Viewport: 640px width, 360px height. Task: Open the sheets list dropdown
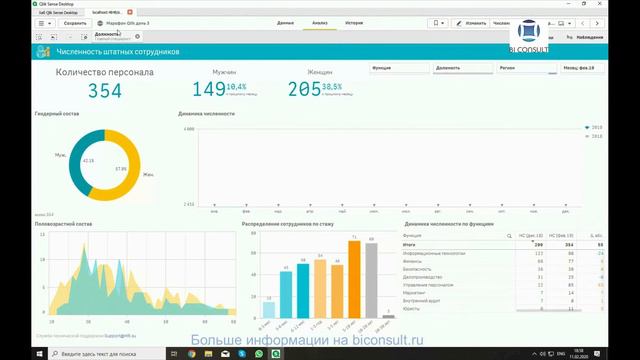(x=565, y=23)
